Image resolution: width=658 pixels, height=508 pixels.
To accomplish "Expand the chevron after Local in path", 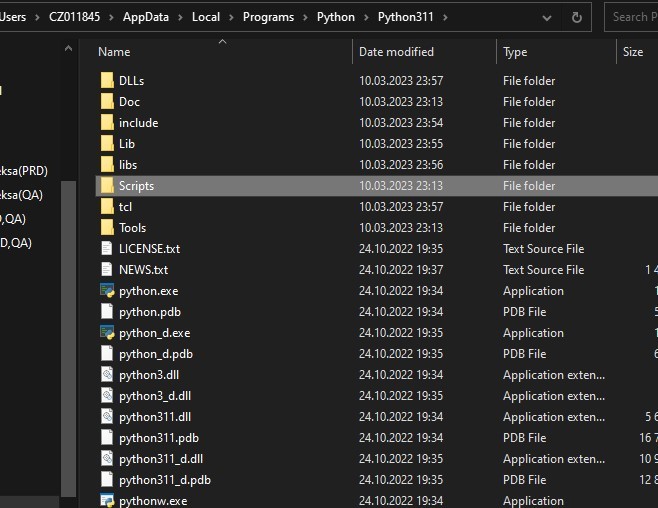I will tap(231, 18).
